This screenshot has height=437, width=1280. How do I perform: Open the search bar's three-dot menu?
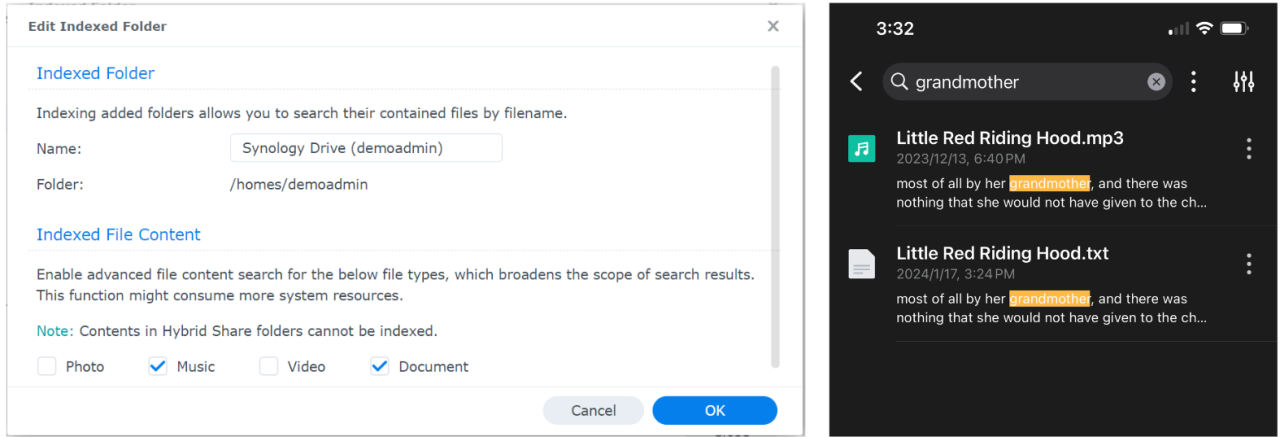coord(1193,82)
